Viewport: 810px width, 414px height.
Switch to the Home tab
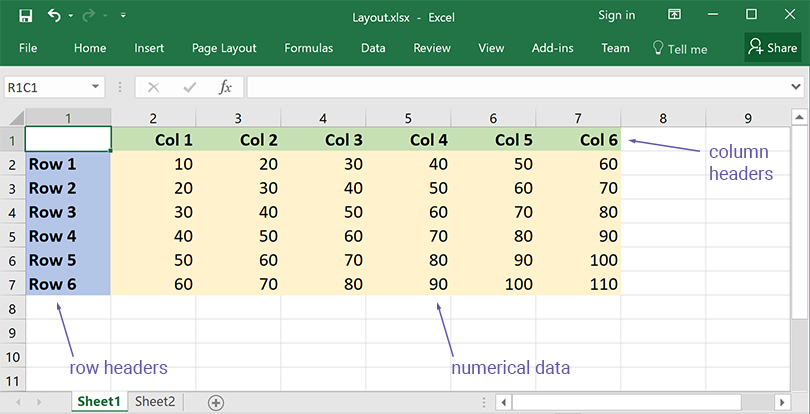pyautogui.click(x=90, y=48)
